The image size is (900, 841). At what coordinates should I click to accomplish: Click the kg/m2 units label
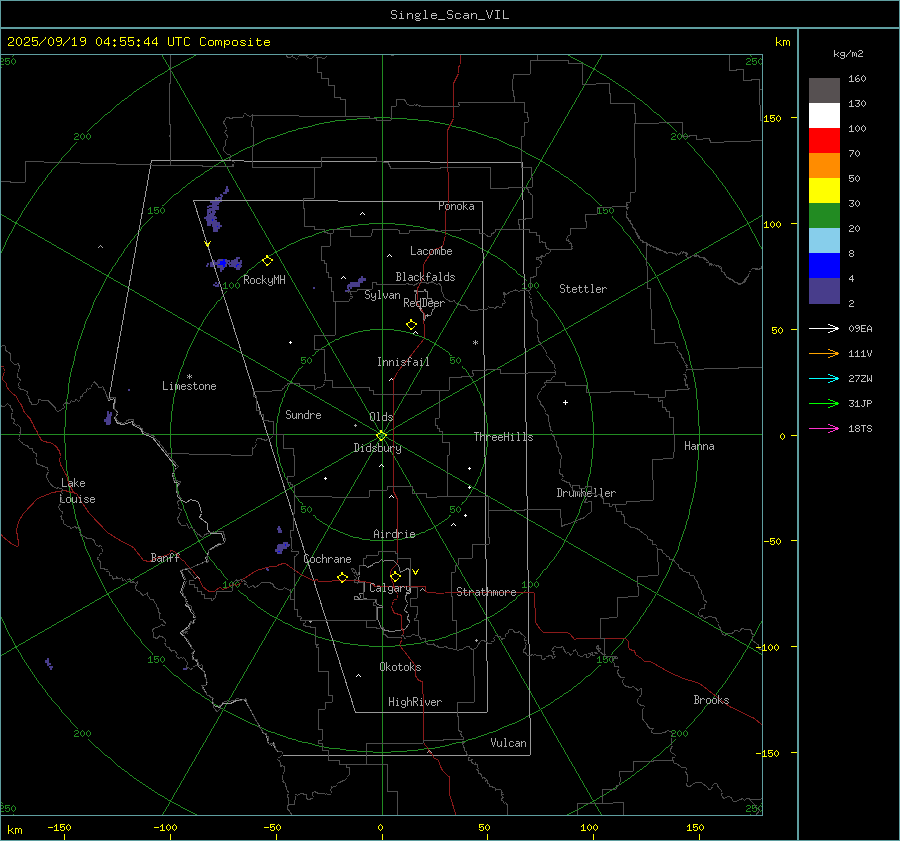point(848,54)
